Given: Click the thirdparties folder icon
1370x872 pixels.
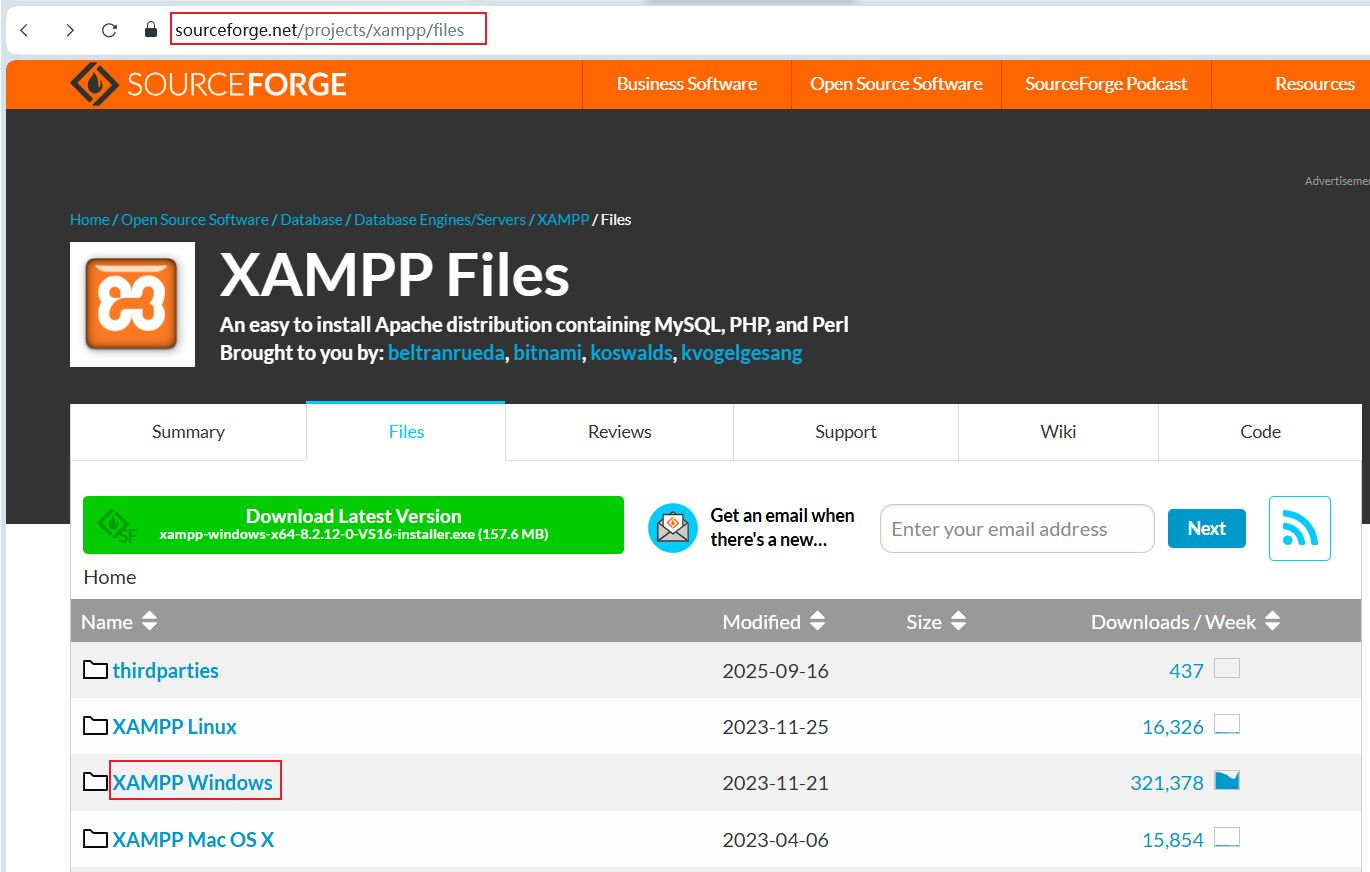Looking at the screenshot, I should [95, 670].
